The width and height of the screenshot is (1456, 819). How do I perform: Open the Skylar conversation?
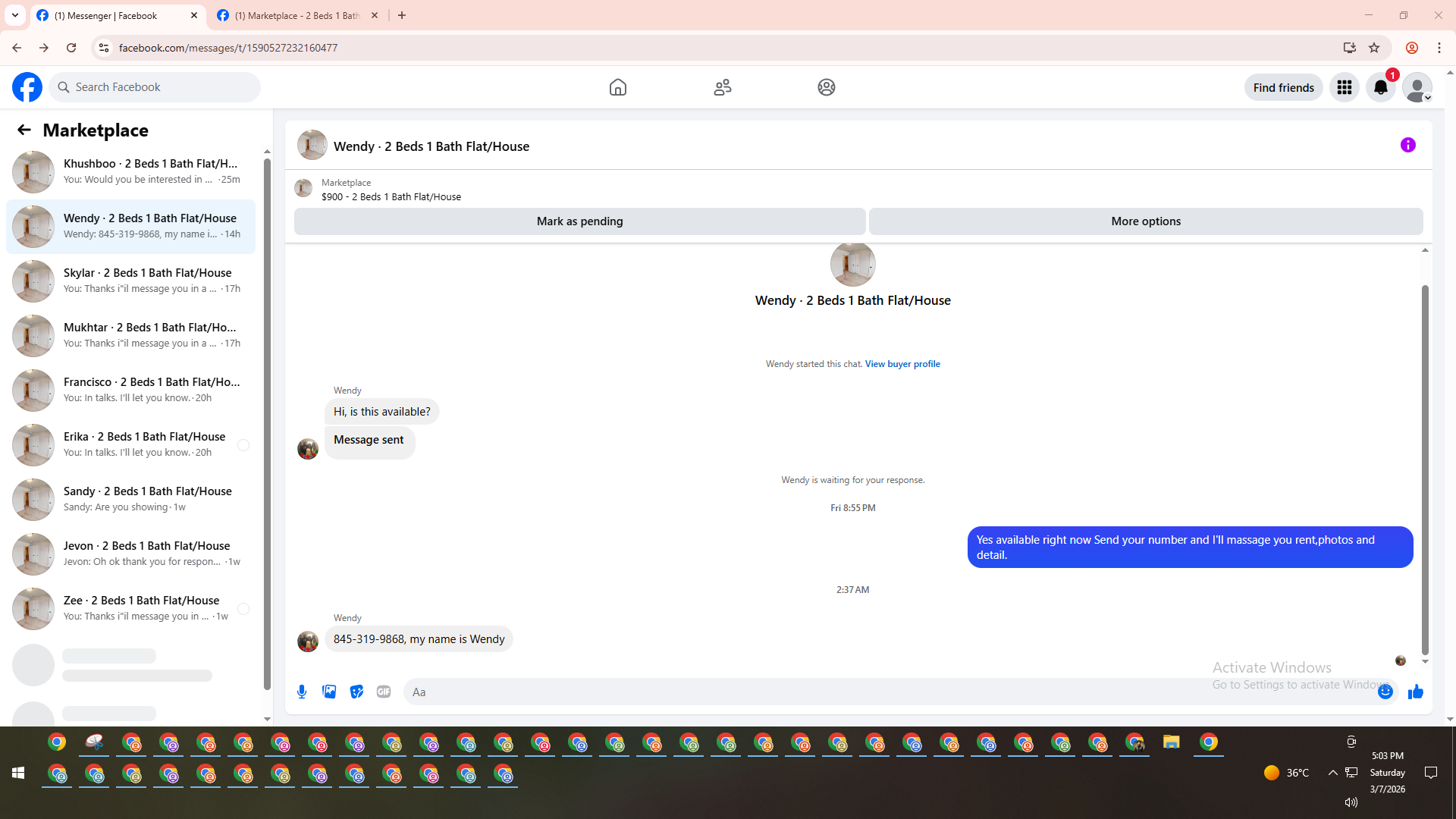pos(130,281)
